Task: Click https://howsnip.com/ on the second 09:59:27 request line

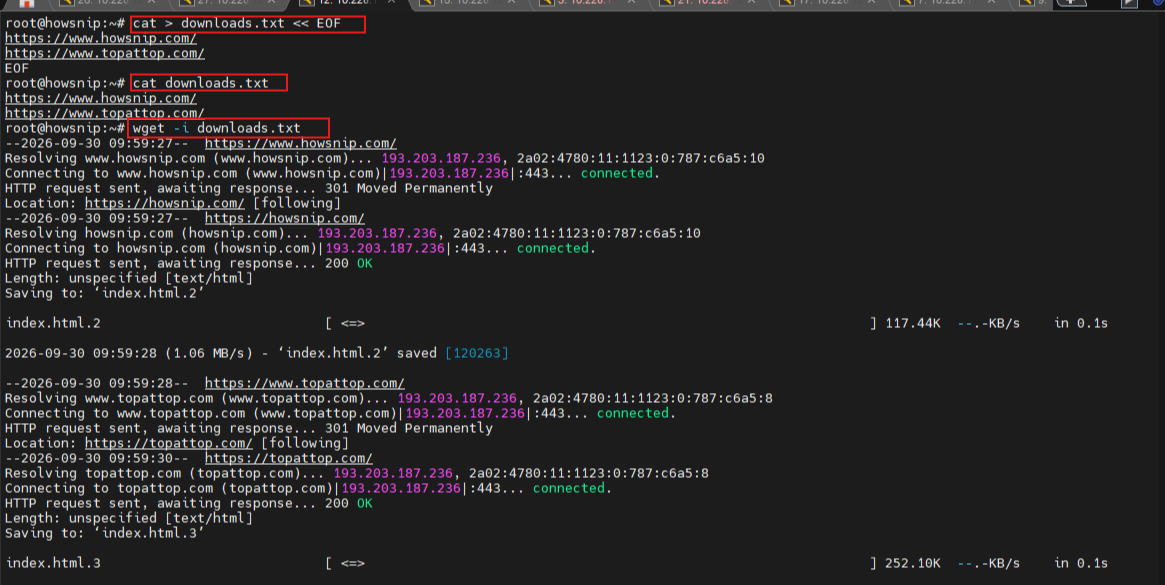Action: point(285,218)
